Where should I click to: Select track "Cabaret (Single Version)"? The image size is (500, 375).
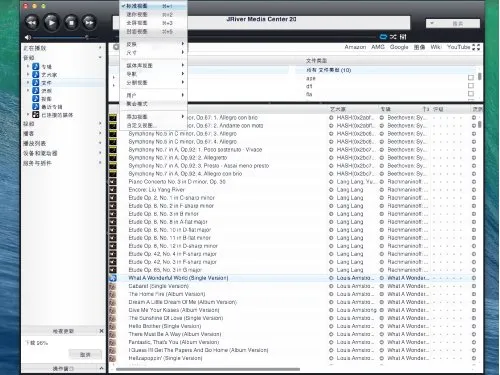tap(159, 286)
